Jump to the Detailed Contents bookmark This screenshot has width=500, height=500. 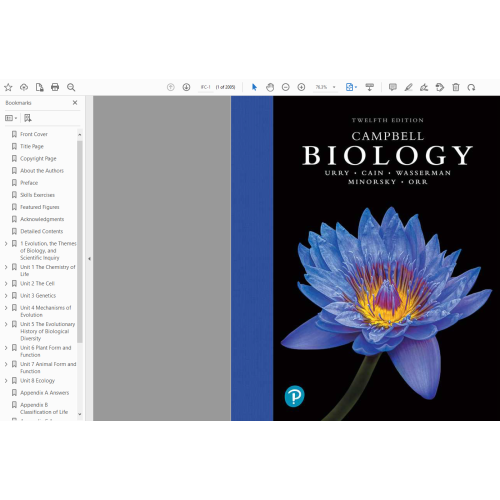(x=42, y=231)
